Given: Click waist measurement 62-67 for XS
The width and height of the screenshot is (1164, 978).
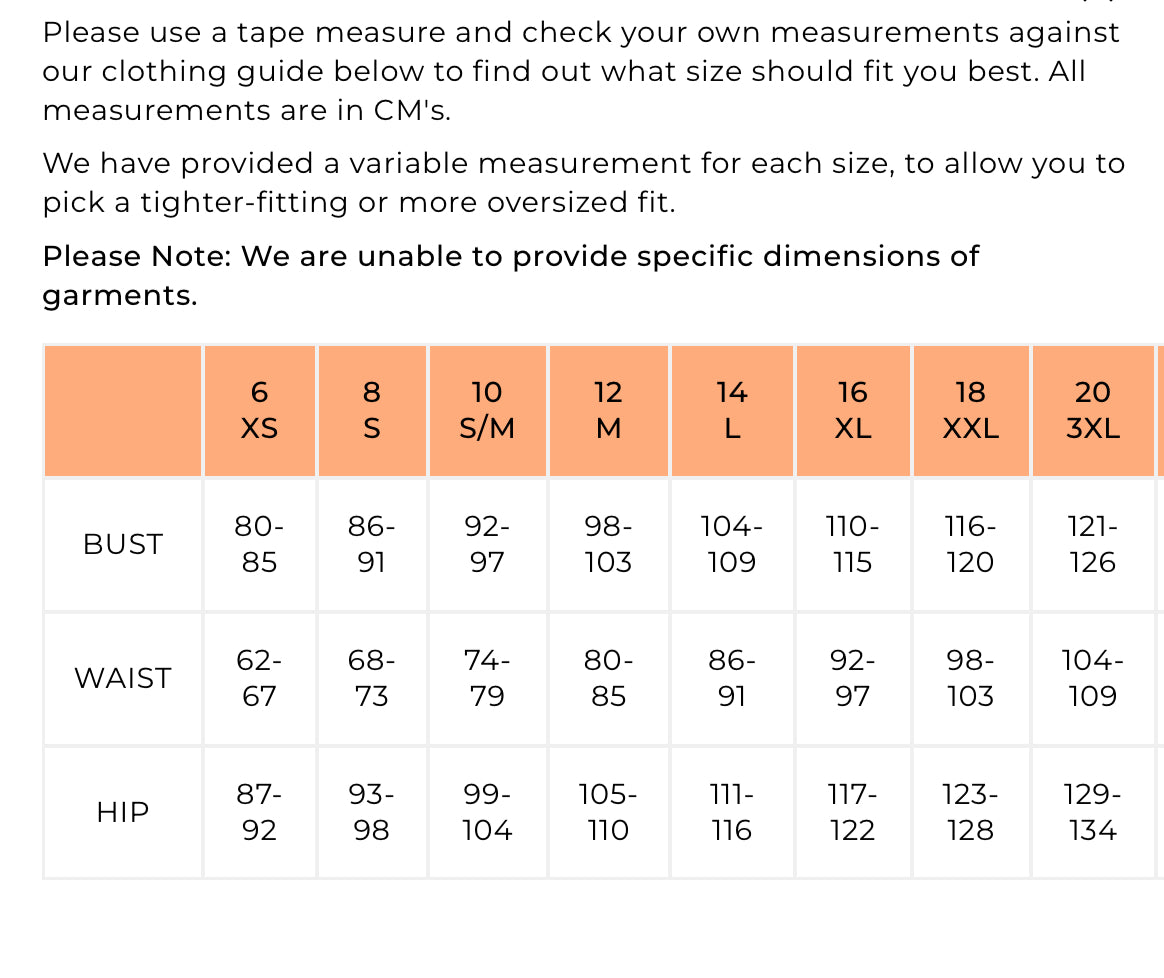Looking at the screenshot, I should point(259,678).
